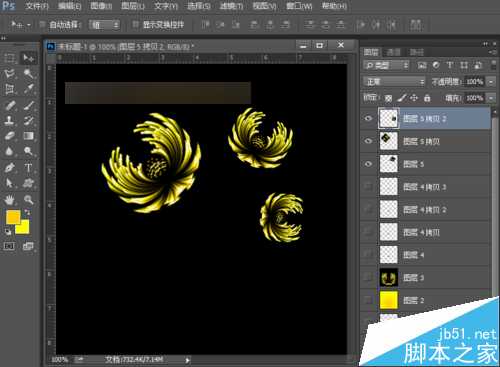500x367 pixels.
Task: Show layer 图层 4 拷贝 3
Action: [x=368, y=186]
